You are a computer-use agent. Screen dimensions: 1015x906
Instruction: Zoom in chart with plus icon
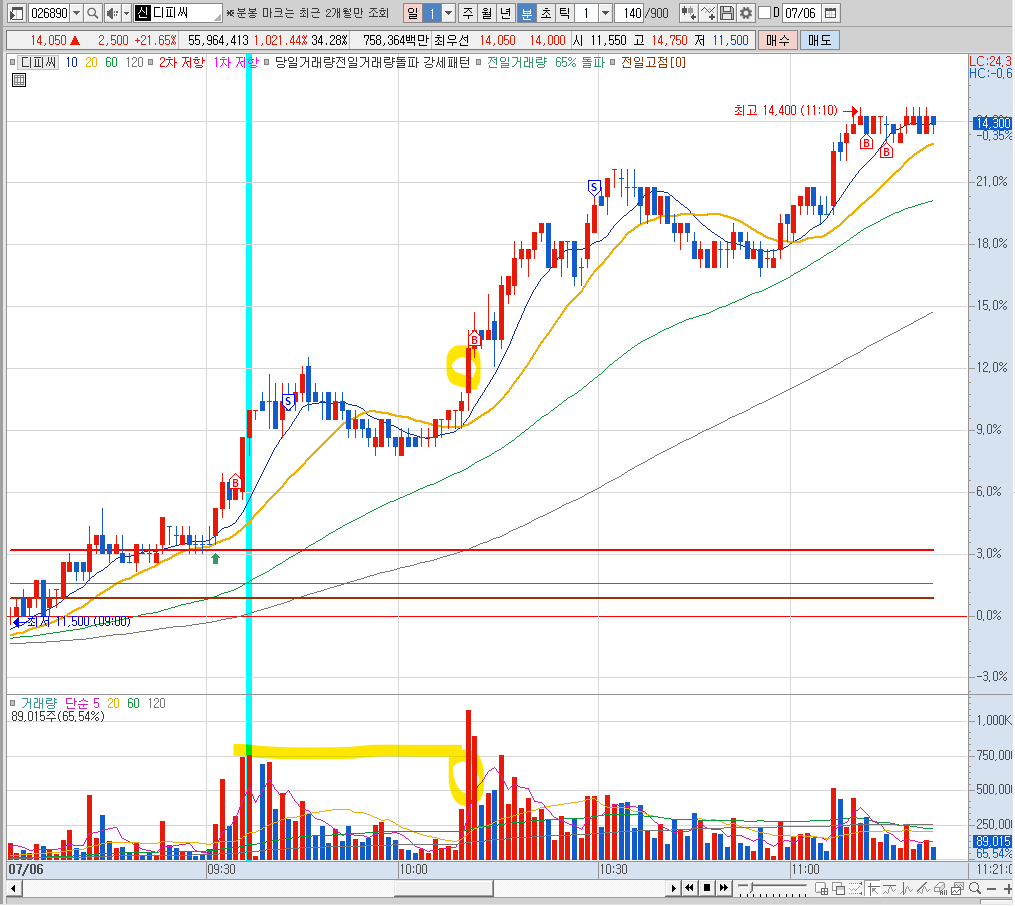(x=1007, y=889)
